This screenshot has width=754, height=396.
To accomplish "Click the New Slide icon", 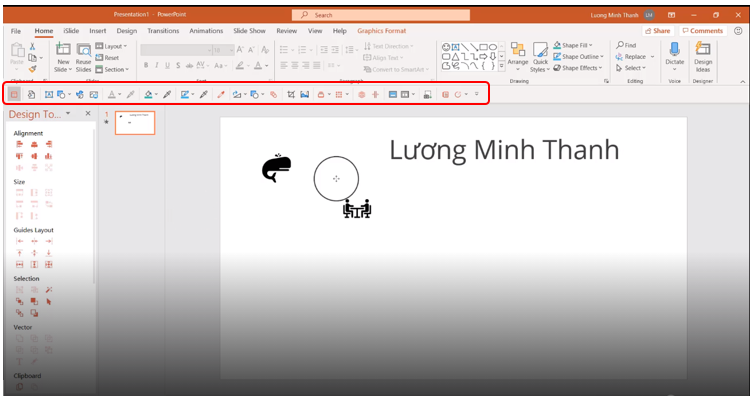I will [x=63, y=50].
